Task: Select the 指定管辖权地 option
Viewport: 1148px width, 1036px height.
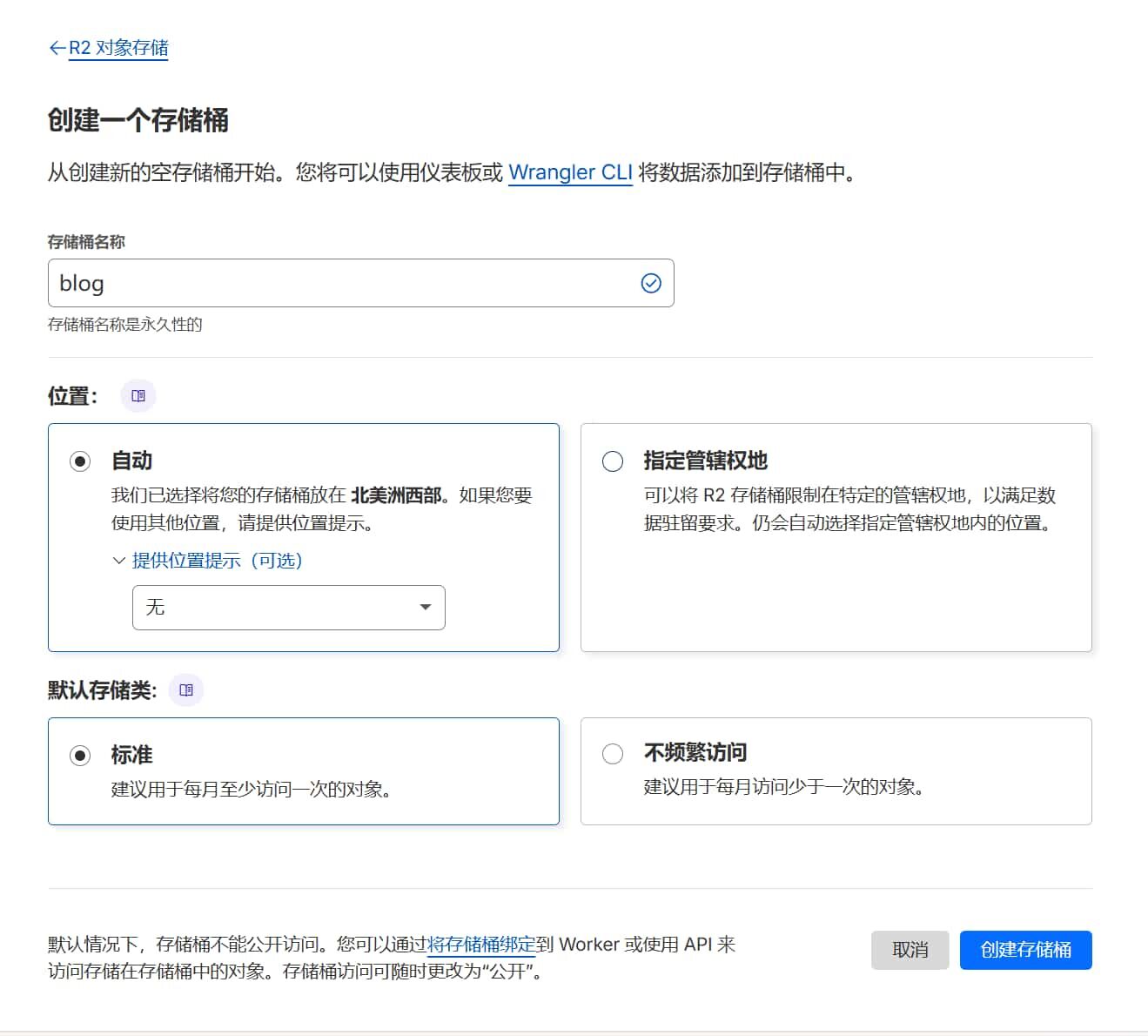Action: click(x=613, y=461)
